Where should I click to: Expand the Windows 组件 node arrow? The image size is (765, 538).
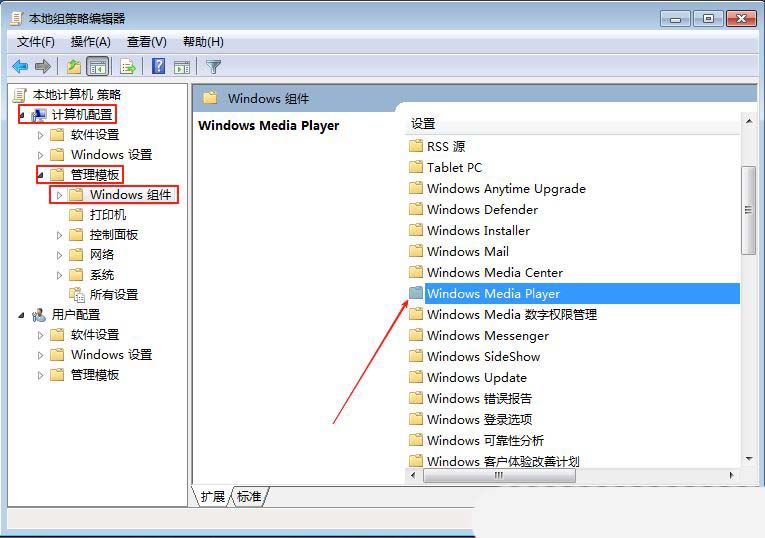(x=60, y=195)
